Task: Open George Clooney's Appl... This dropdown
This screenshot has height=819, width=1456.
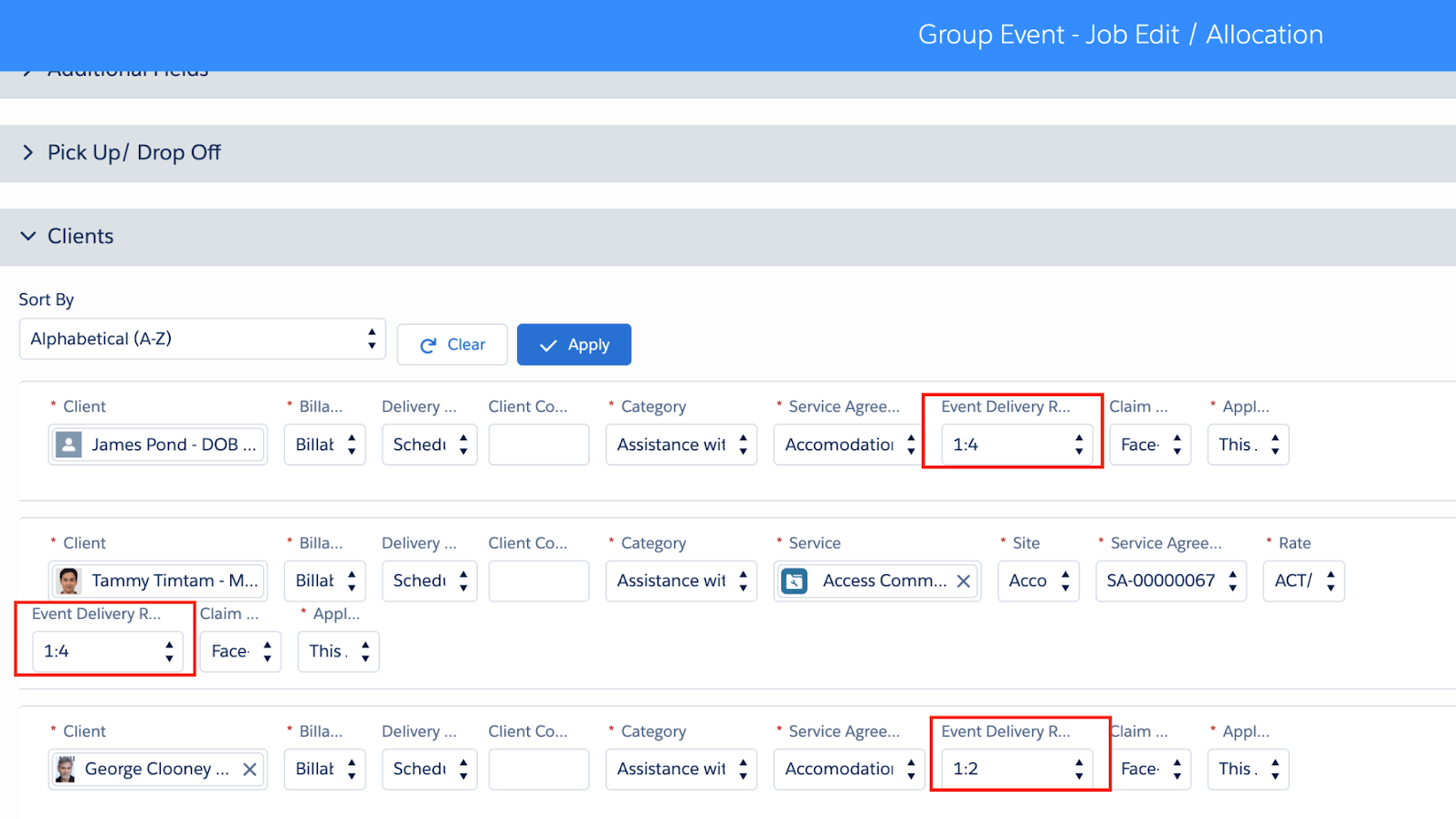Action: click(x=1248, y=769)
